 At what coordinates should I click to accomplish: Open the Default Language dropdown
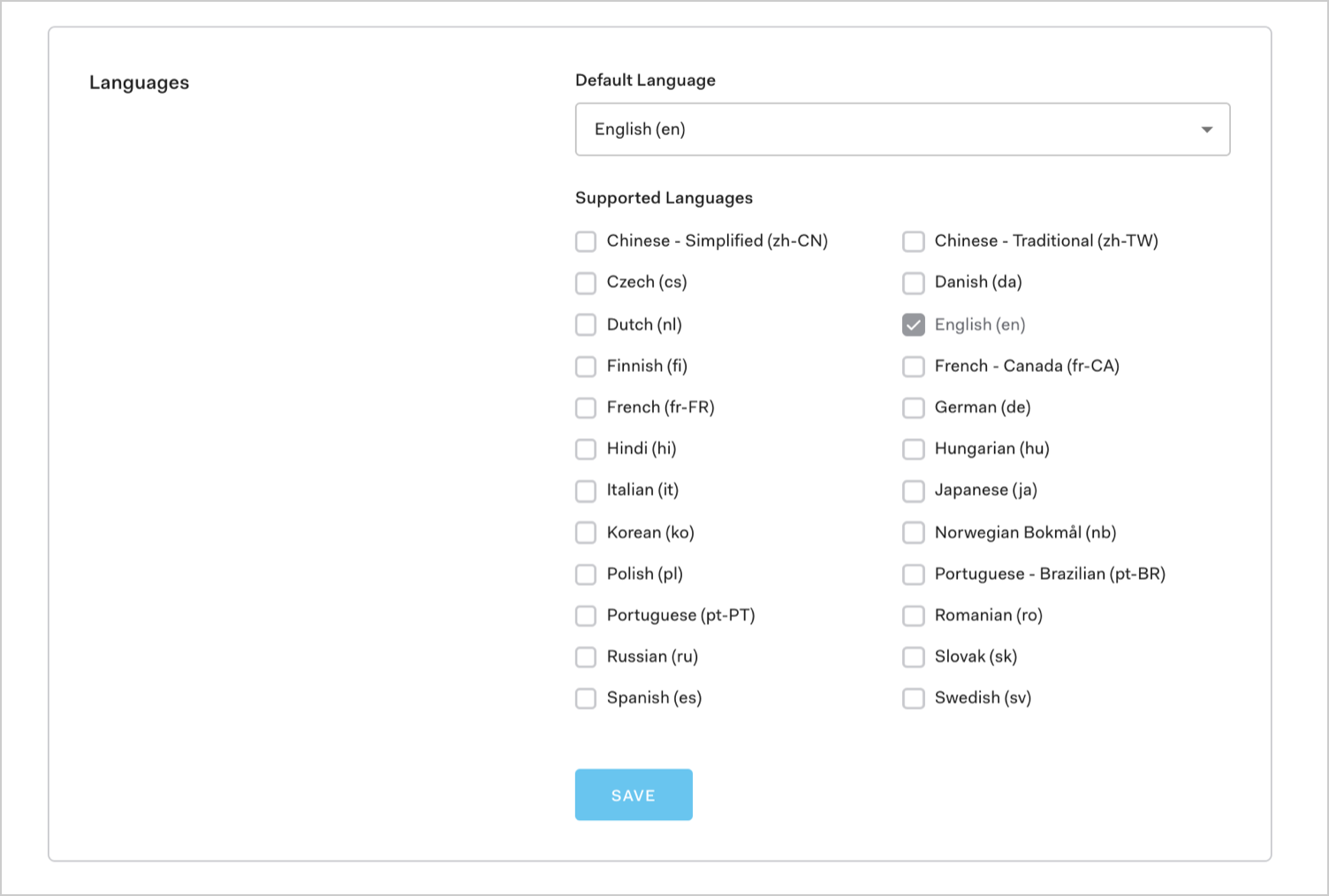[x=901, y=129]
